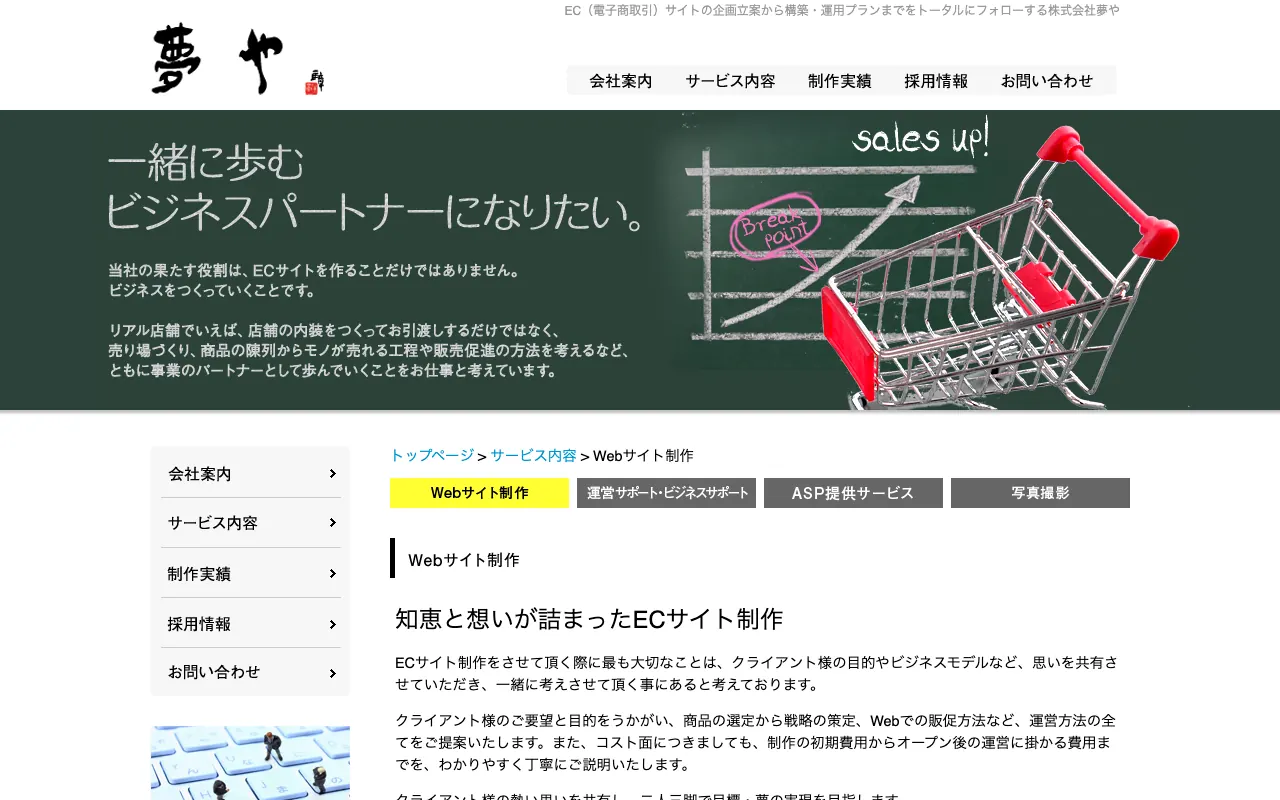This screenshot has height=800, width=1280.
Task: Click the heading 知恵と想いが詰まったECサイト制作
Action: (589, 619)
